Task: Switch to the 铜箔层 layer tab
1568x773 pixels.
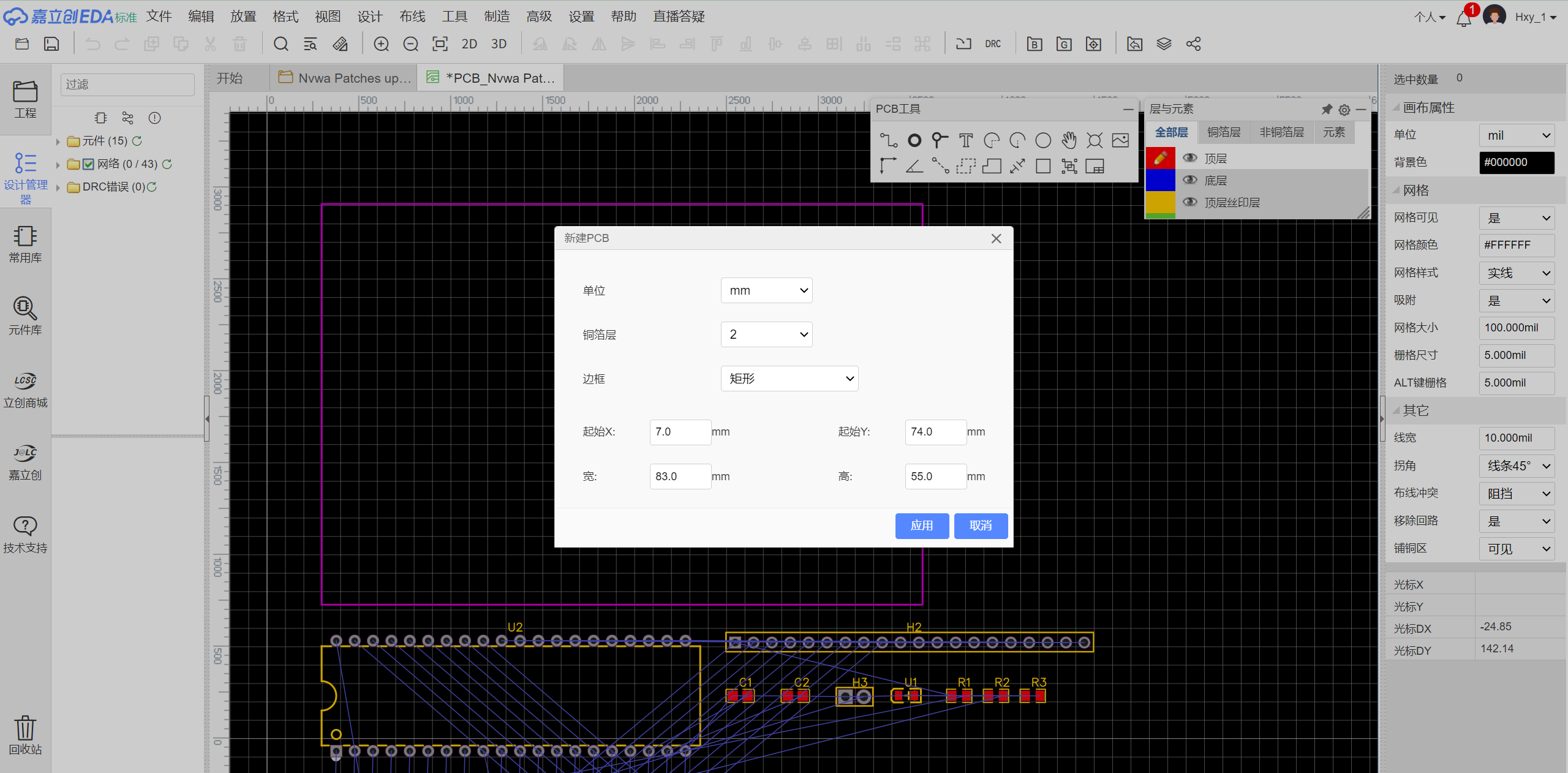Action: pyautogui.click(x=1223, y=132)
